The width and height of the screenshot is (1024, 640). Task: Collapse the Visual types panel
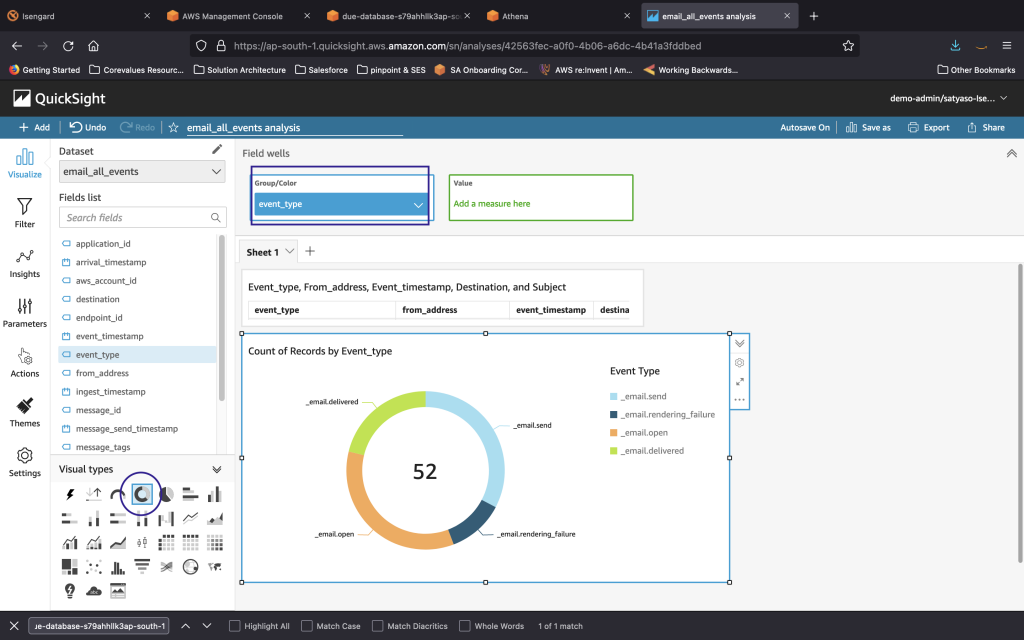pyautogui.click(x=217, y=469)
